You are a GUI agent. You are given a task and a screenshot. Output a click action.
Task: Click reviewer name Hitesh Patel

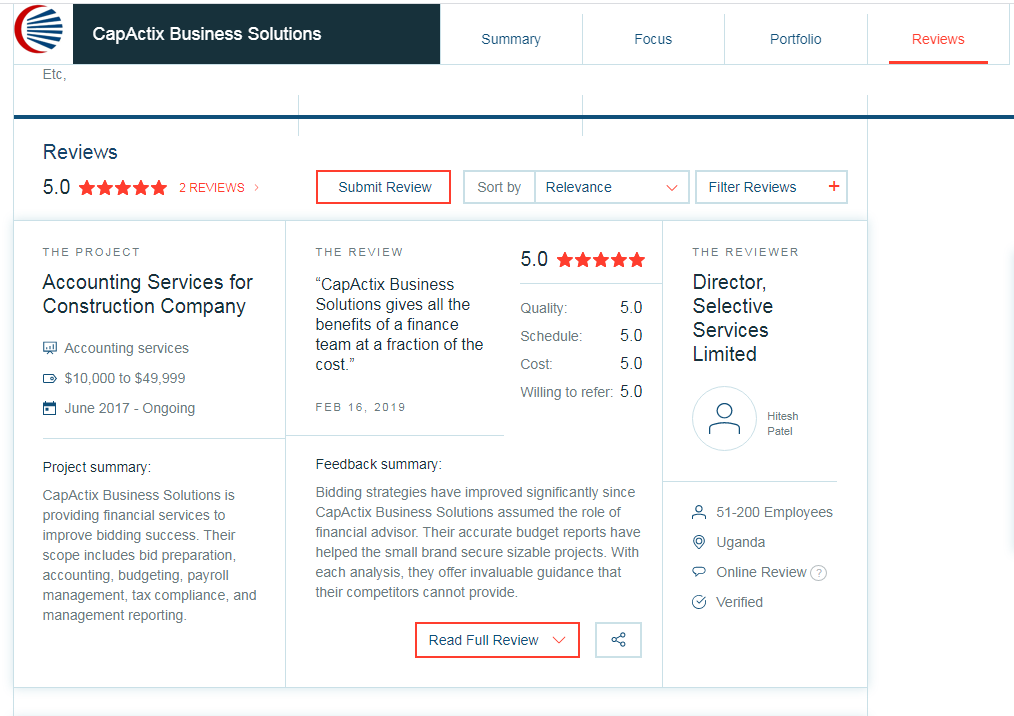782,424
